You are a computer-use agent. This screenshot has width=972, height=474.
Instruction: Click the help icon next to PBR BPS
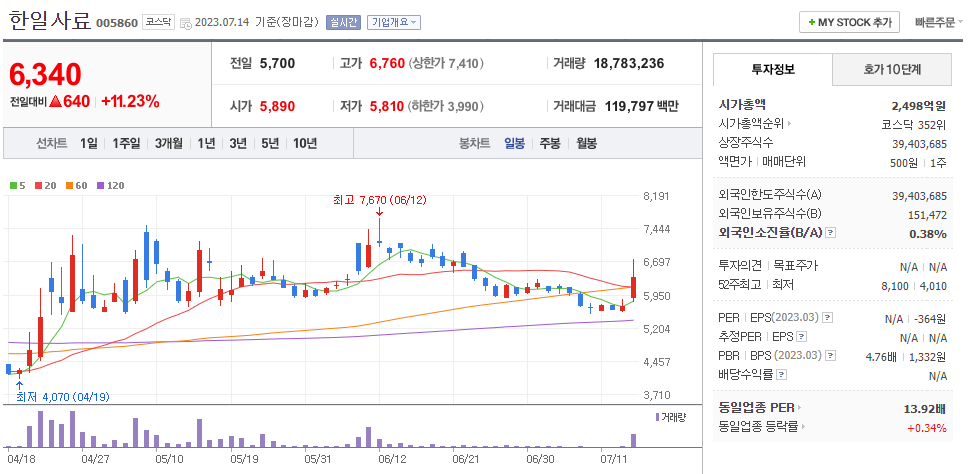point(831,356)
